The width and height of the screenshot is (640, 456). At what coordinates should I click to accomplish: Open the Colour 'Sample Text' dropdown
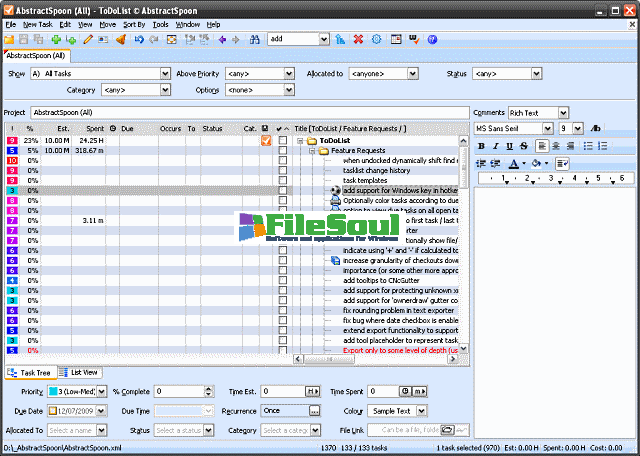click(x=422, y=411)
